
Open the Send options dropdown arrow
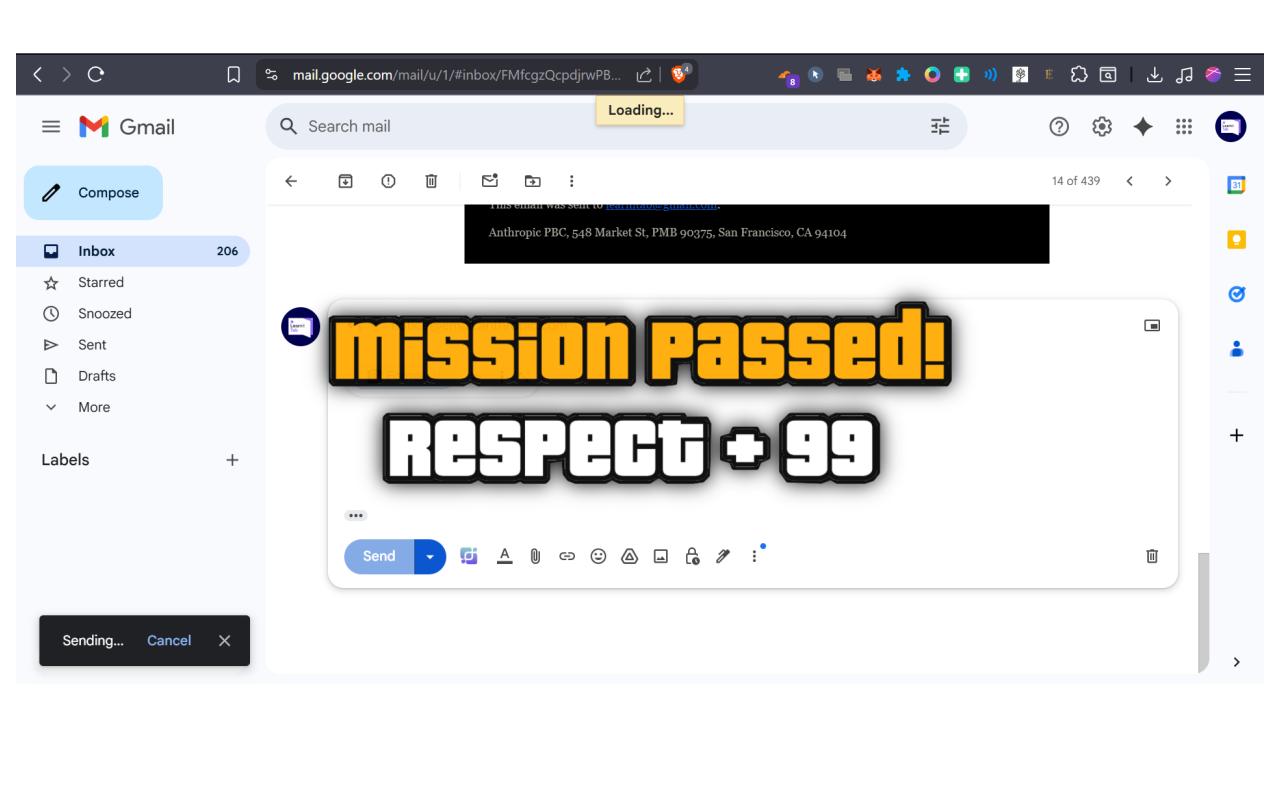tap(431, 557)
